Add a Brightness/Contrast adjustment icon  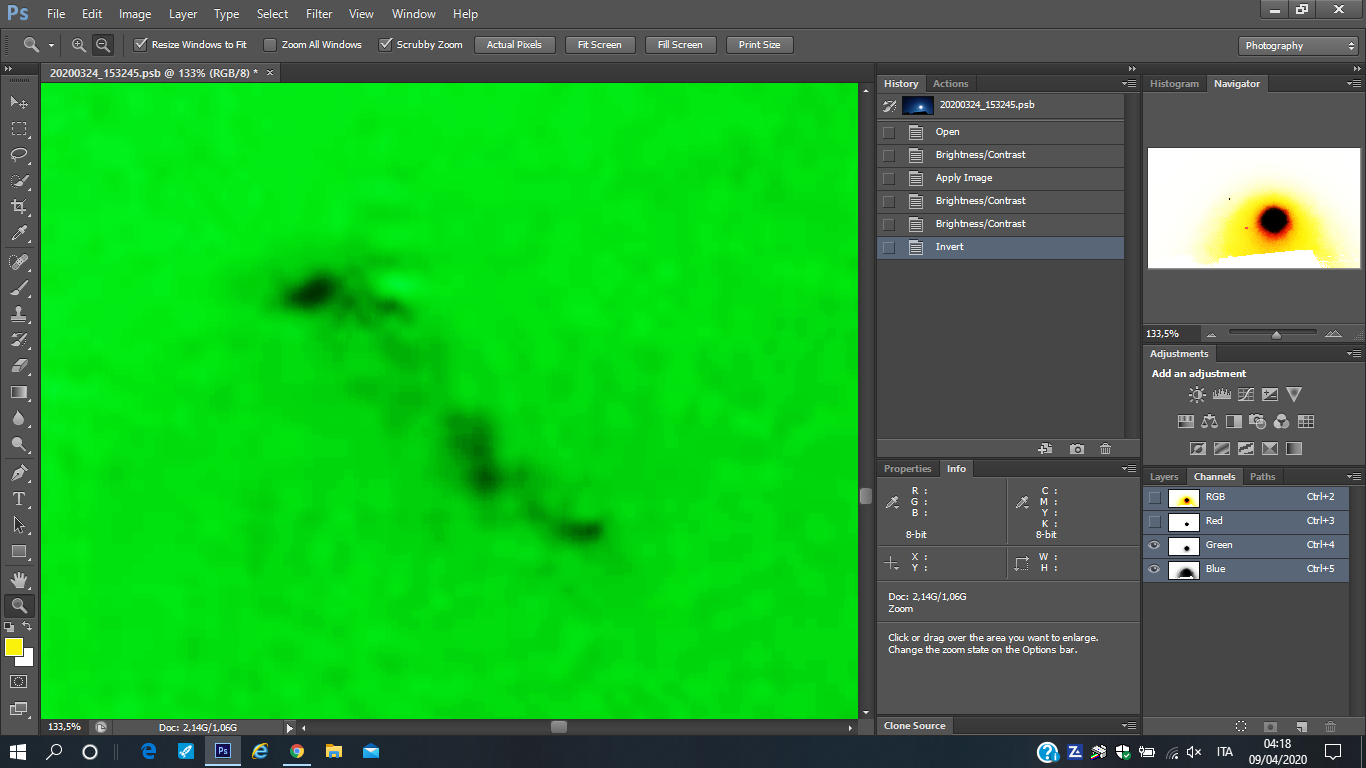click(x=1197, y=395)
